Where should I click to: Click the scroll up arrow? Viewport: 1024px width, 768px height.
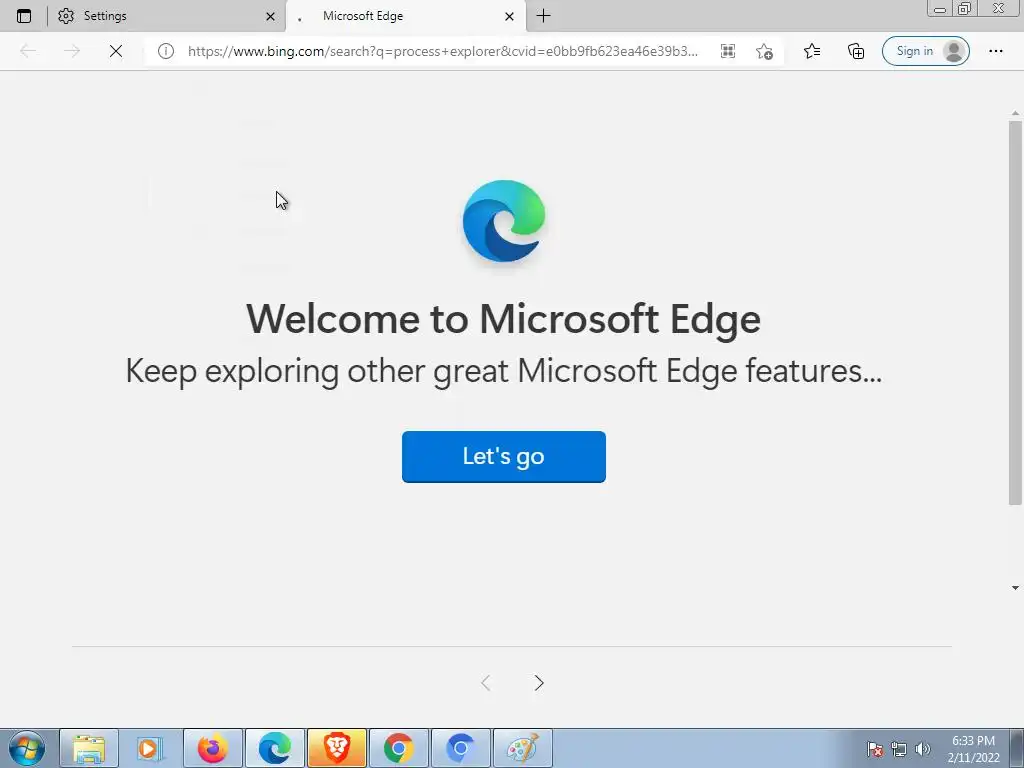[x=1015, y=113]
